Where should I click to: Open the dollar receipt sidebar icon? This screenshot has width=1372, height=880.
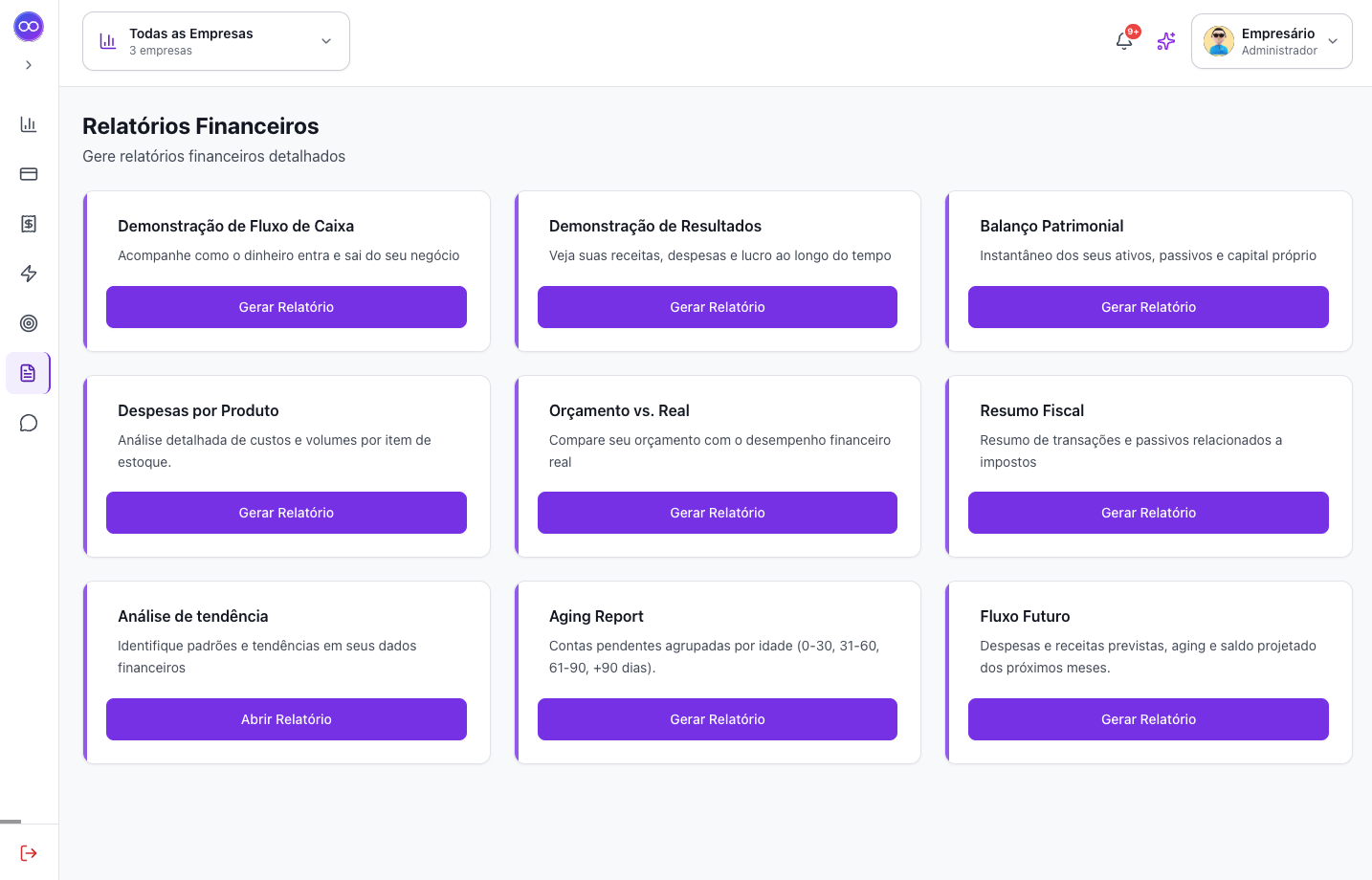click(x=29, y=224)
